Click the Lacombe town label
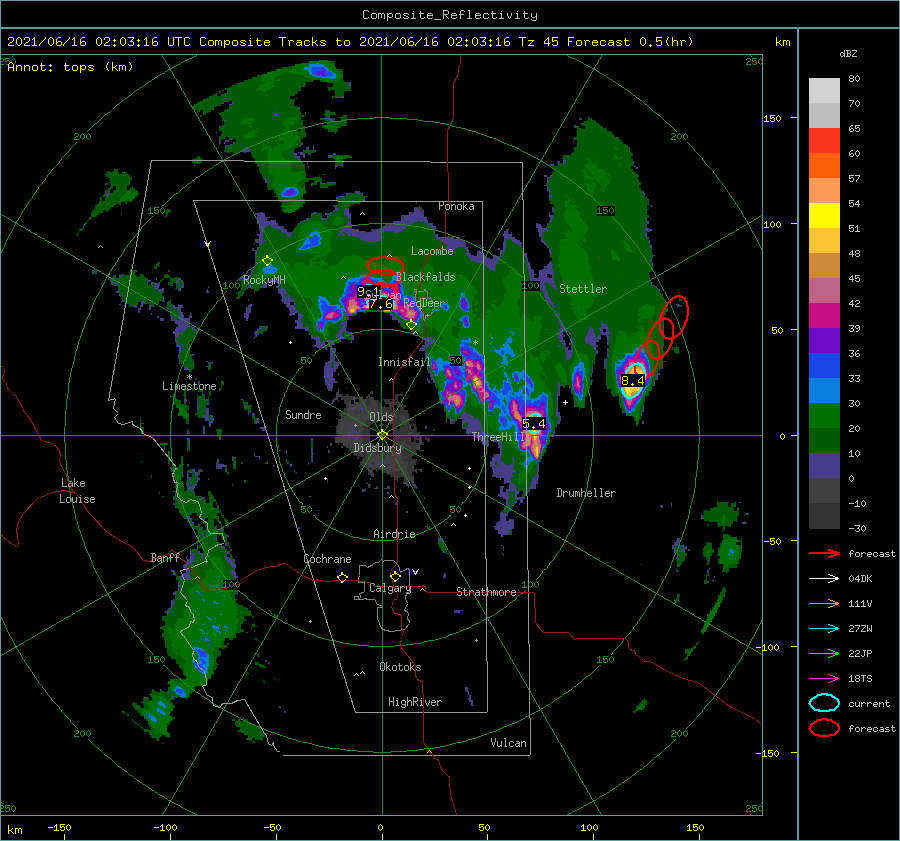900x841 pixels. [x=432, y=251]
